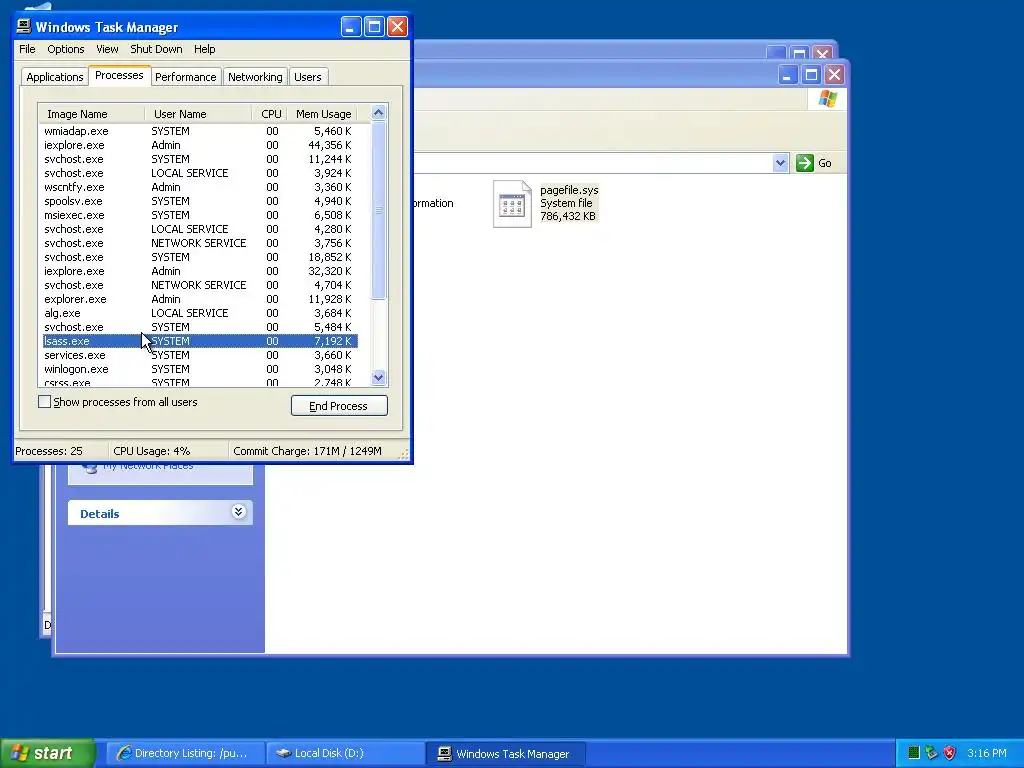Image resolution: width=1024 pixels, height=768 pixels.
Task: Click the red security shield tray icon
Action: click(x=950, y=753)
